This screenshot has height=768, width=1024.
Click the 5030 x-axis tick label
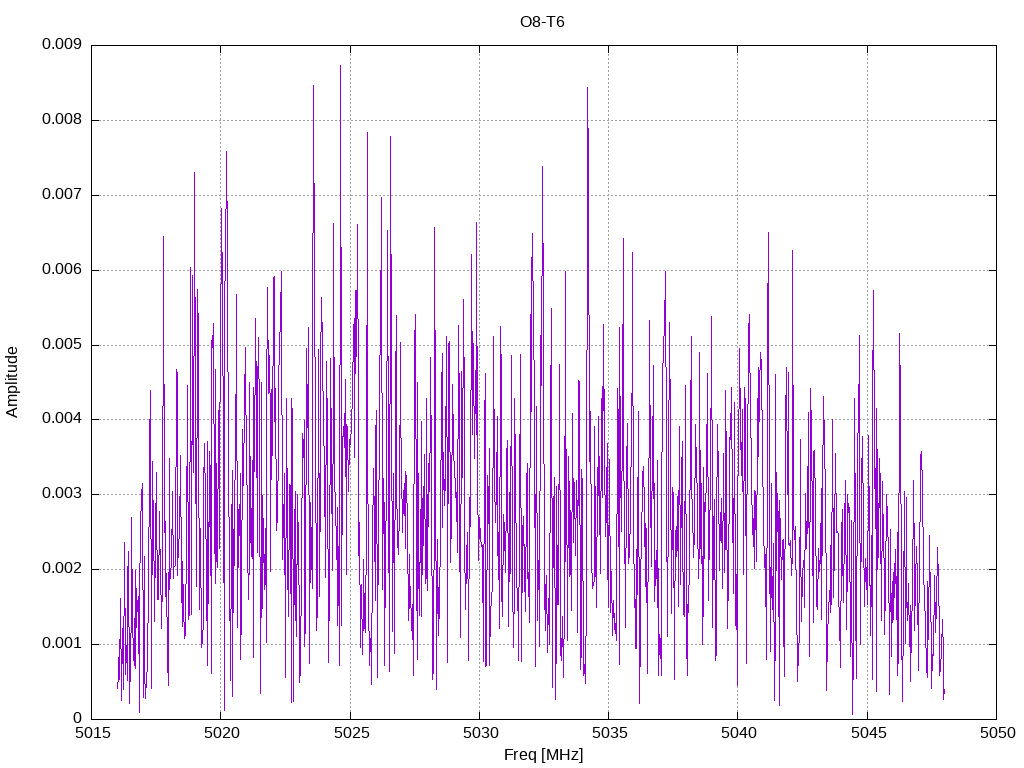pyautogui.click(x=480, y=733)
